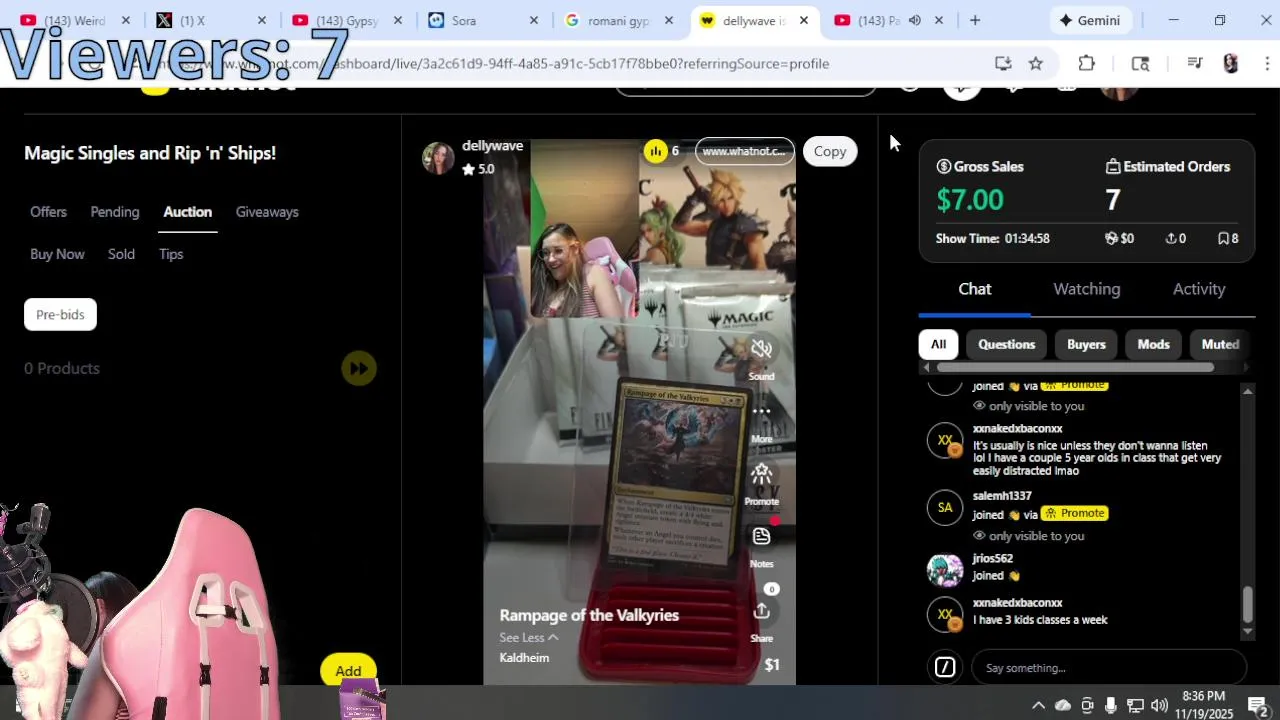Click the viewer count bars icon
This screenshot has height=720, width=1280.
[x=655, y=151]
